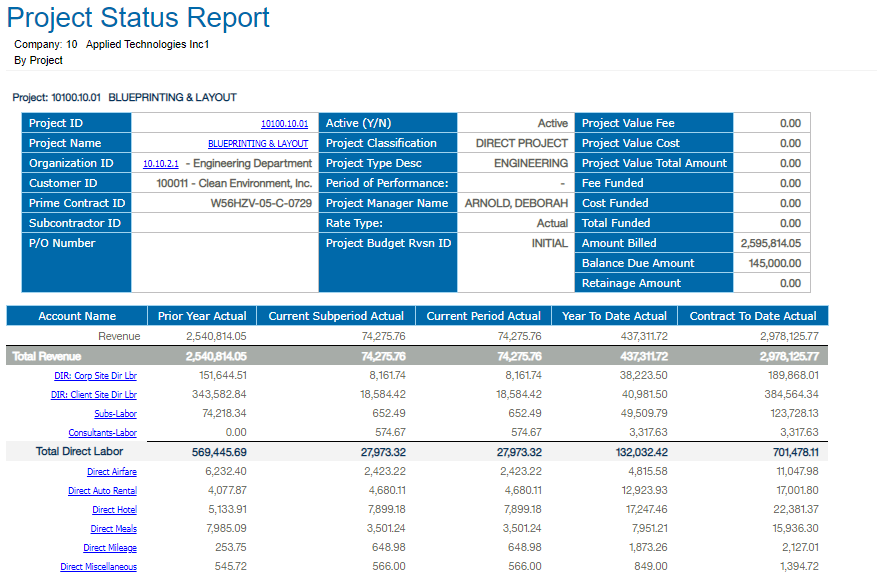Viewport: 877px width, 580px height.
Task: Click the Year To Date Actual header
Action: click(x=613, y=316)
